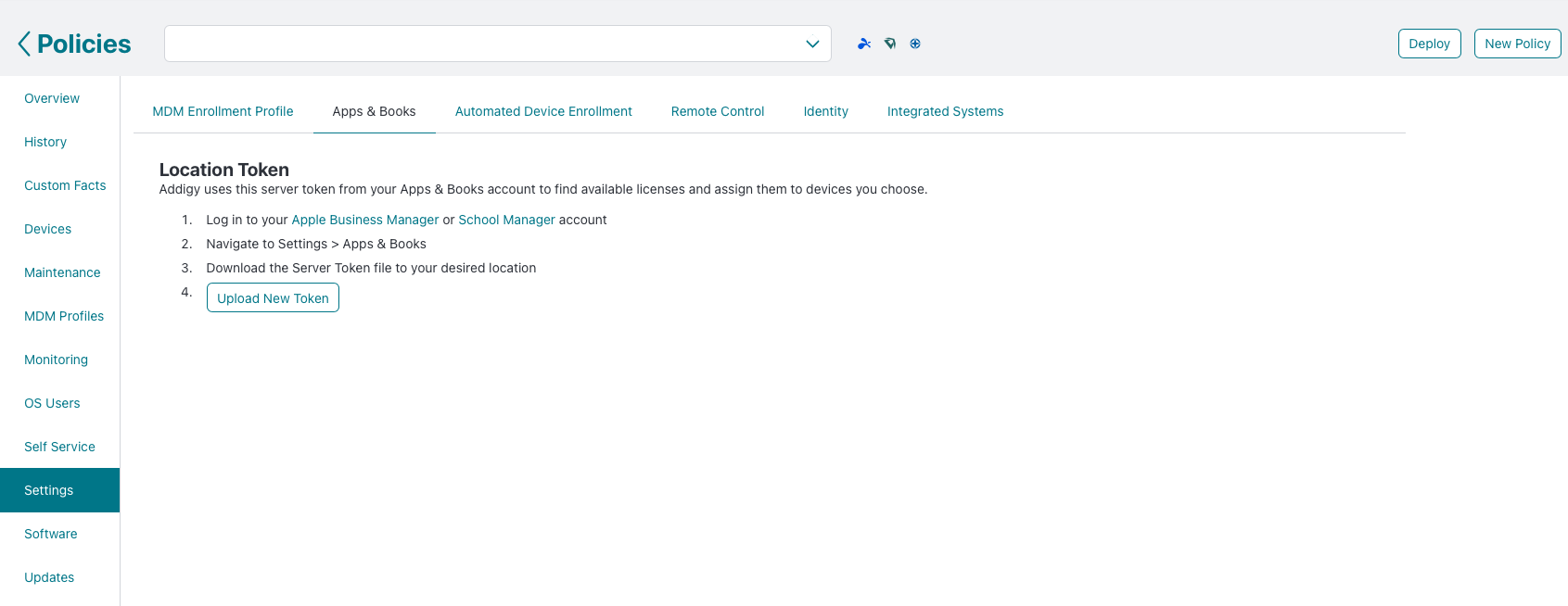Open the Integrated Systems tab

click(946, 111)
